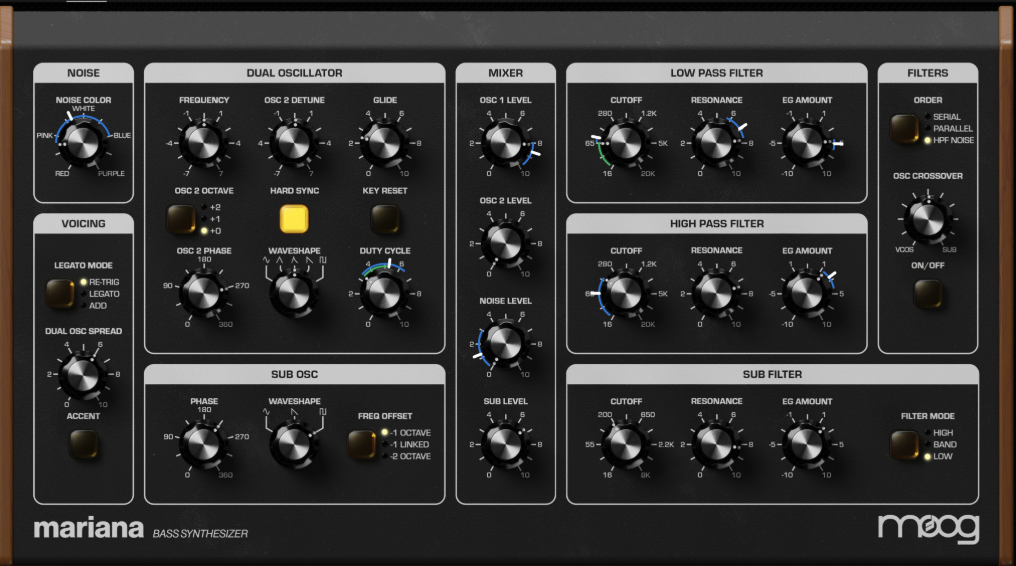The height and width of the screenshot is (566, 1016).
Task: Click the Sub Filter Cutoff knob
Action: click(x=626, y=444)
